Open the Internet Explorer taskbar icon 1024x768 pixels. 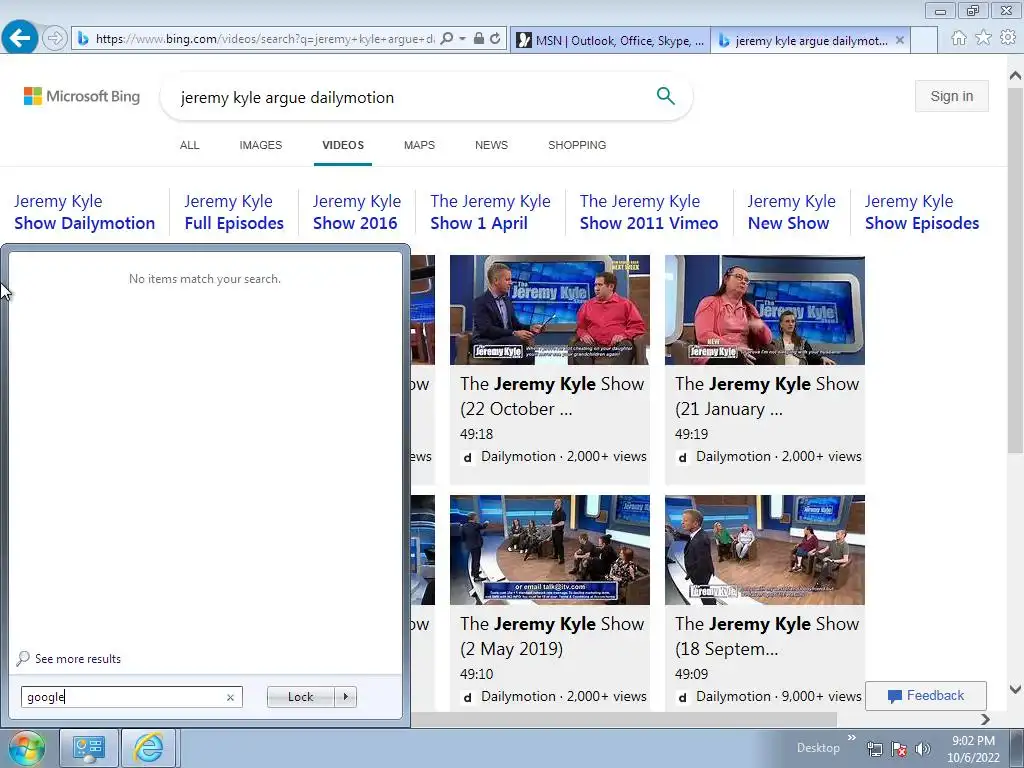(x=149, y=748)
